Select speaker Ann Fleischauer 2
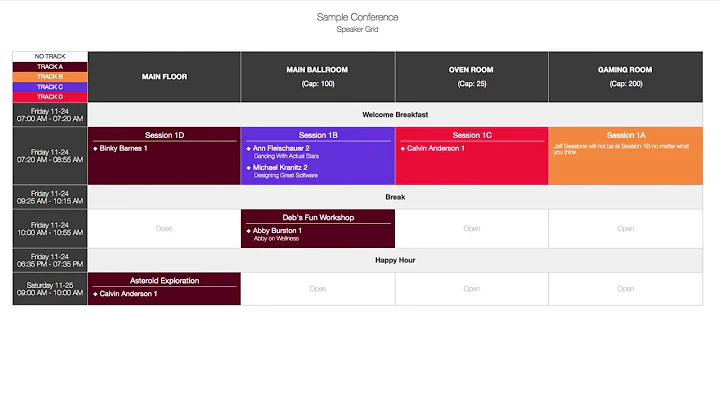 tap(281, 148)
